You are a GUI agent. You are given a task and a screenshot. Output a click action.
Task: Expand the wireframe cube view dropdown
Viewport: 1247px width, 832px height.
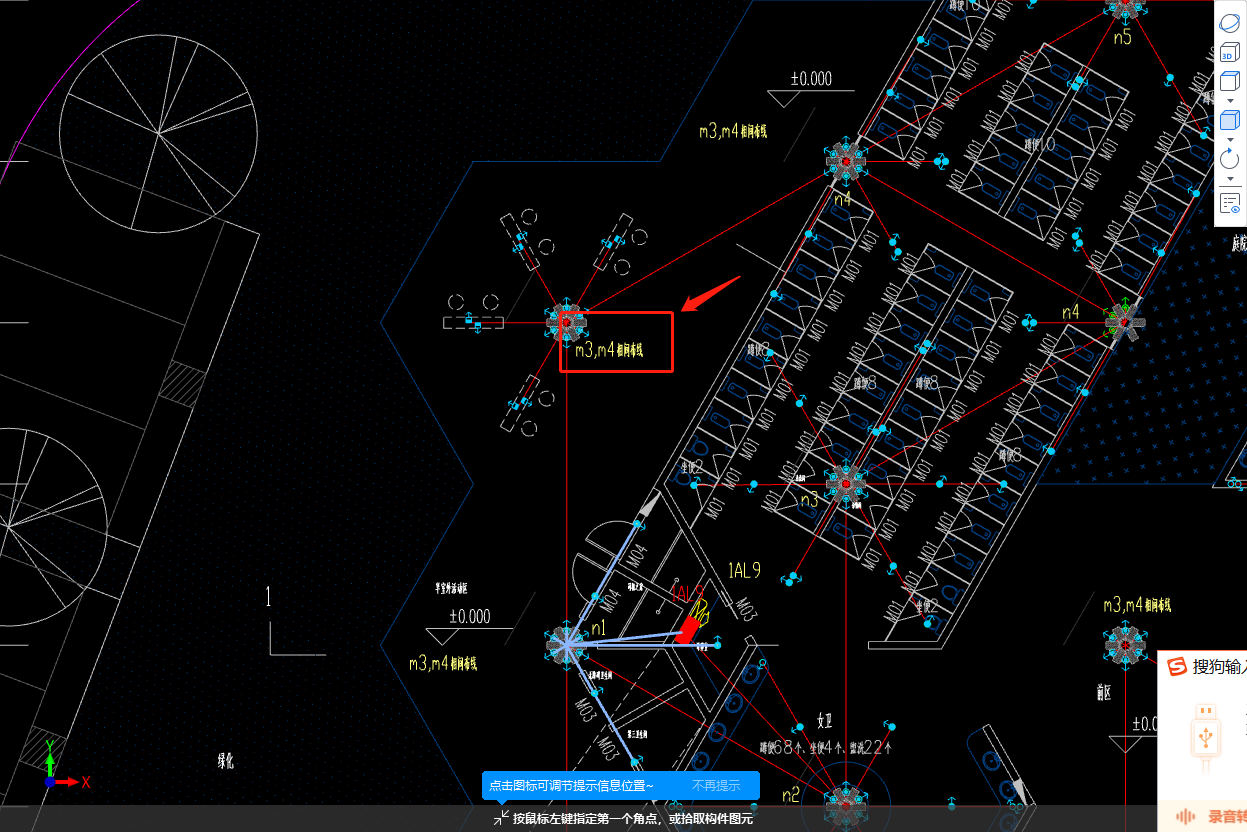(x=1229, y=102)
